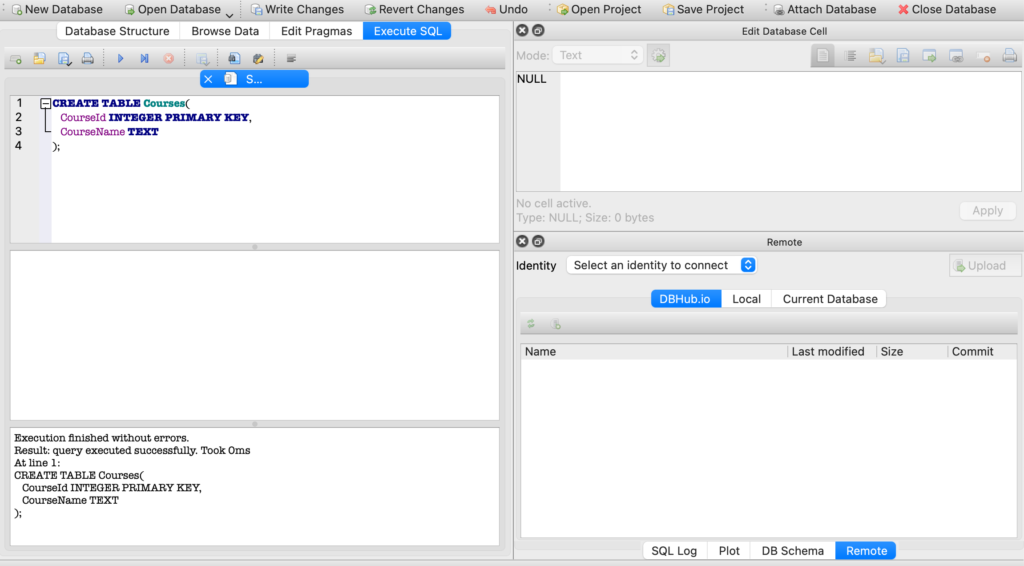This screenshot has height=566, width=1024.
Task: Click Write Changes in main toolbar
Action: (297, 10)
